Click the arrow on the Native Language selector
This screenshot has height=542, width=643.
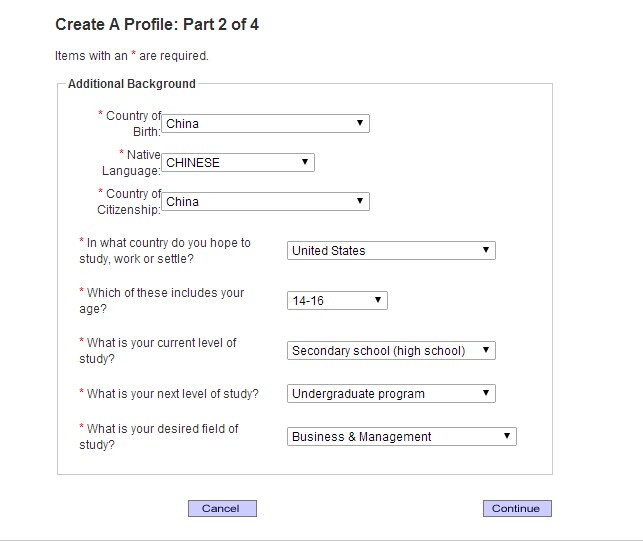tap(305, 162)
